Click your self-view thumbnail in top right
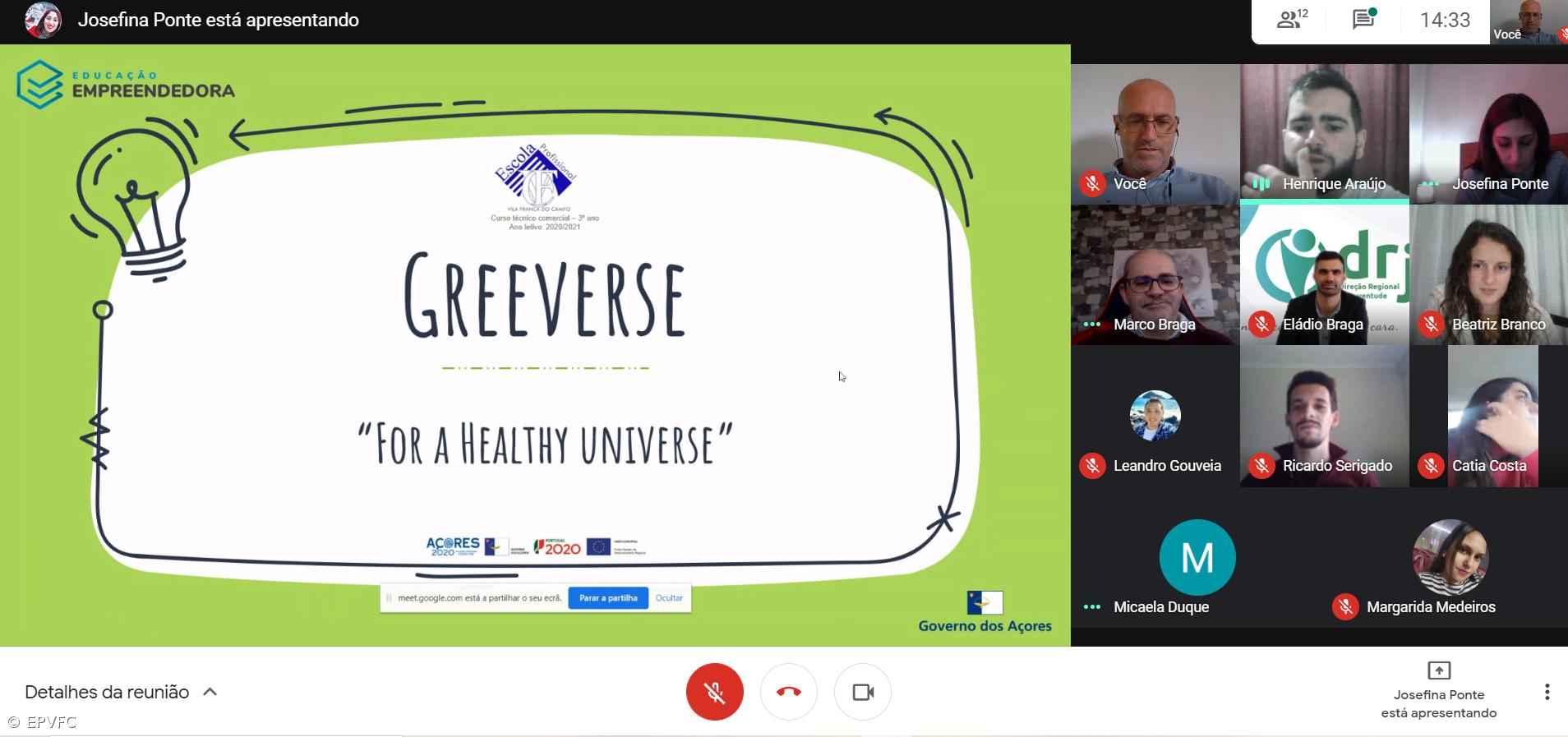1568x737 pixels. pos(1528,21)
